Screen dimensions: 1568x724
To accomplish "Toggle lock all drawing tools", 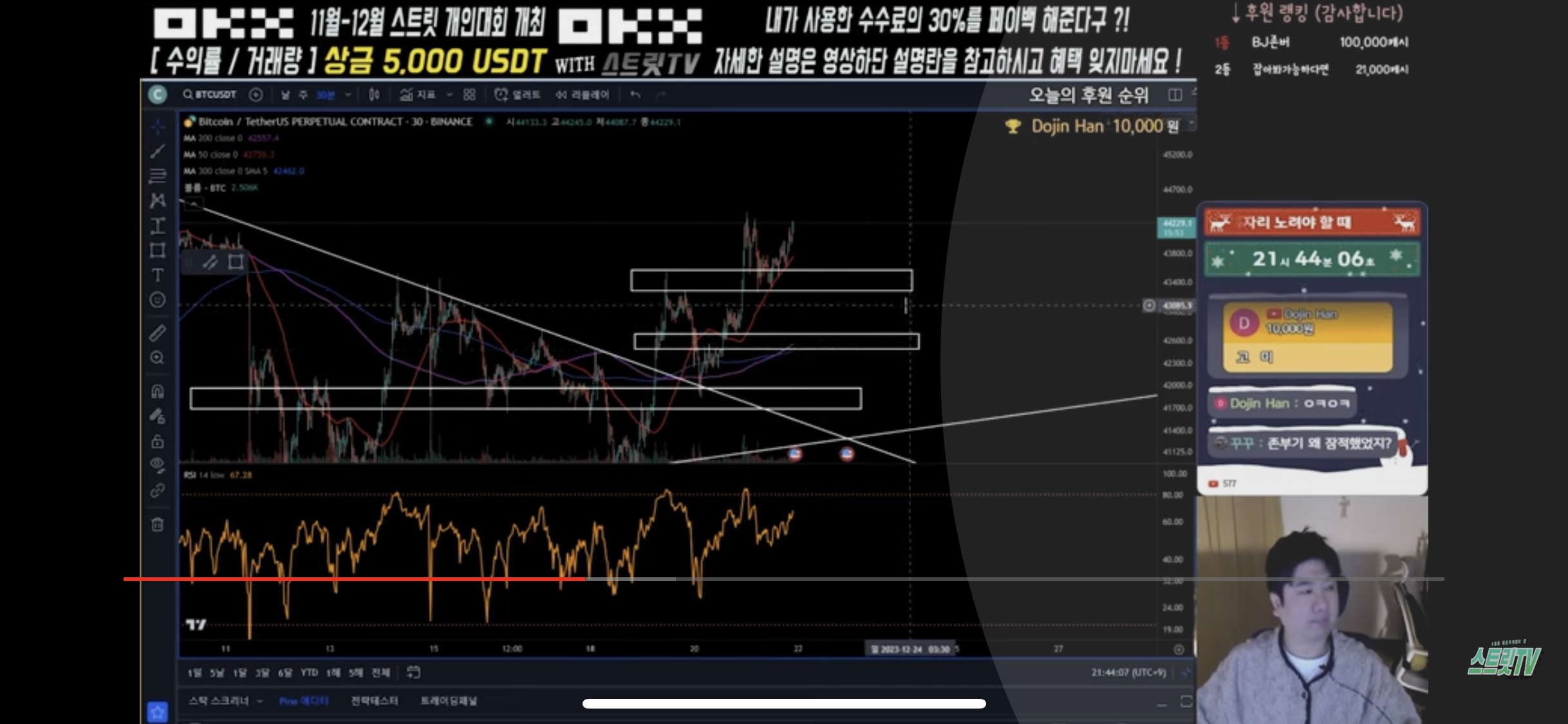I will pos(158,441).
